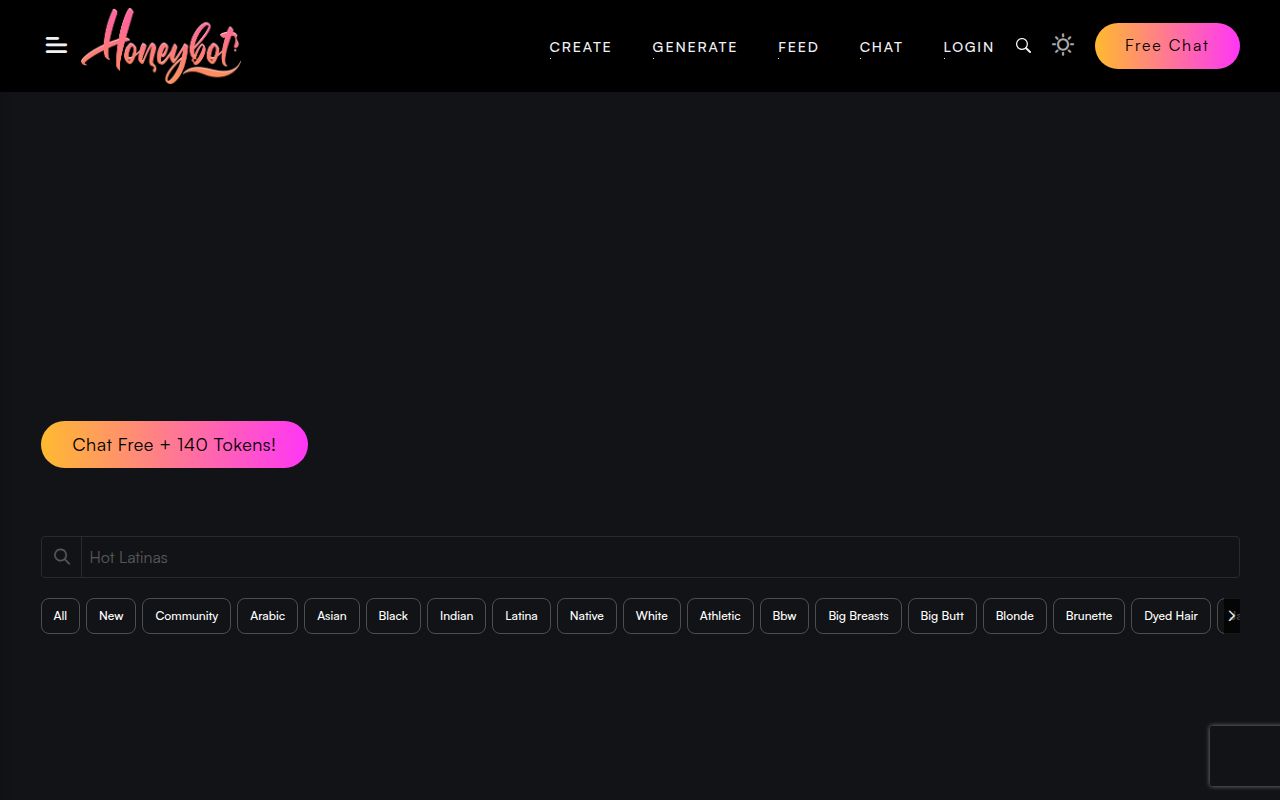This screenshot has height=800, width=1280.
Task: Go to the FEED page
Action: pos(798,46)
